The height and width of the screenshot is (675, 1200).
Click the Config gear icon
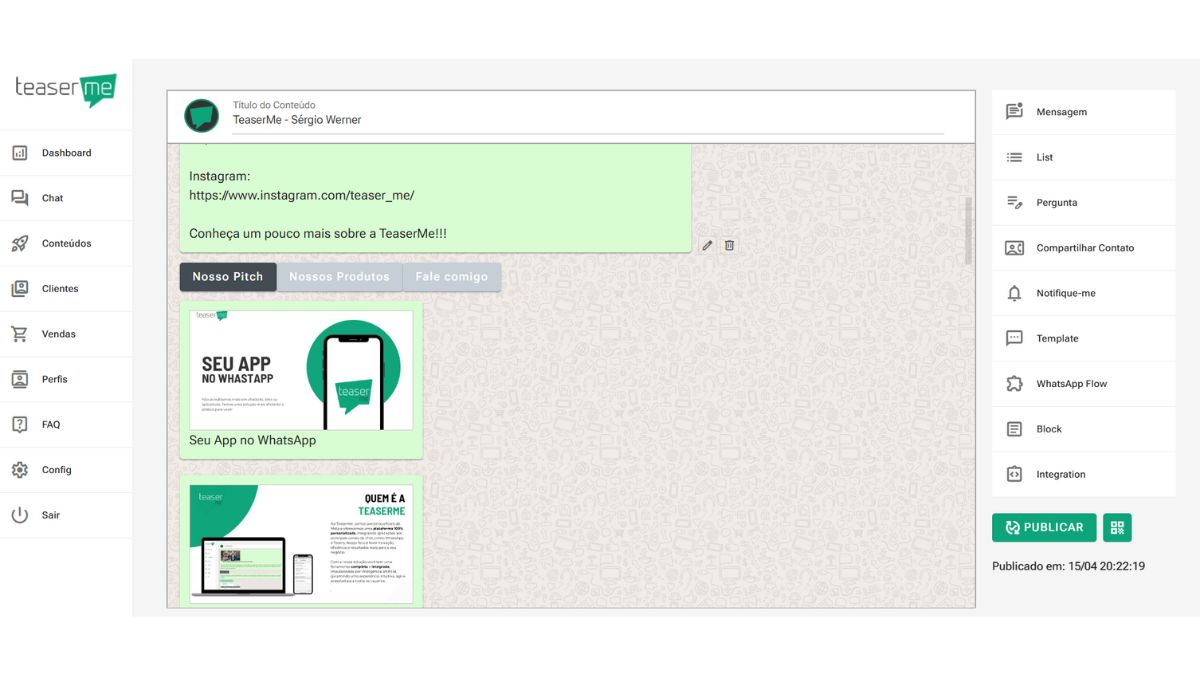19,470
